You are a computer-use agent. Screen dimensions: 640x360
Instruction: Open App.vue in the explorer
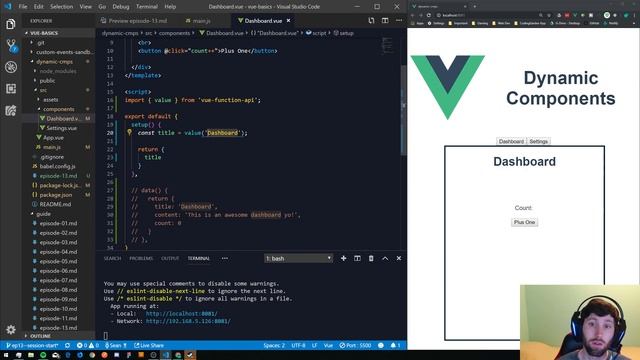point(53,138)
